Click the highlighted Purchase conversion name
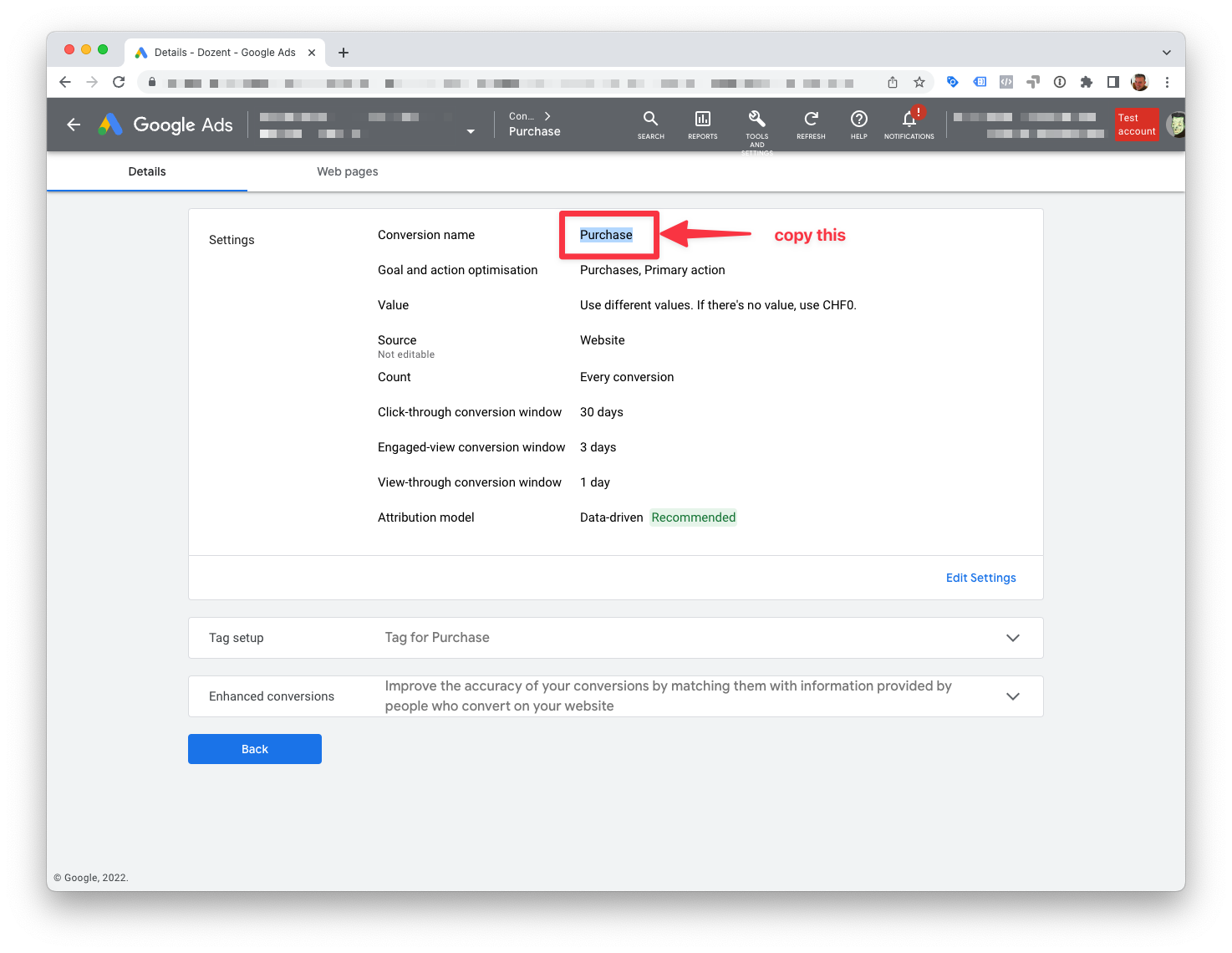 pos(606,235)
